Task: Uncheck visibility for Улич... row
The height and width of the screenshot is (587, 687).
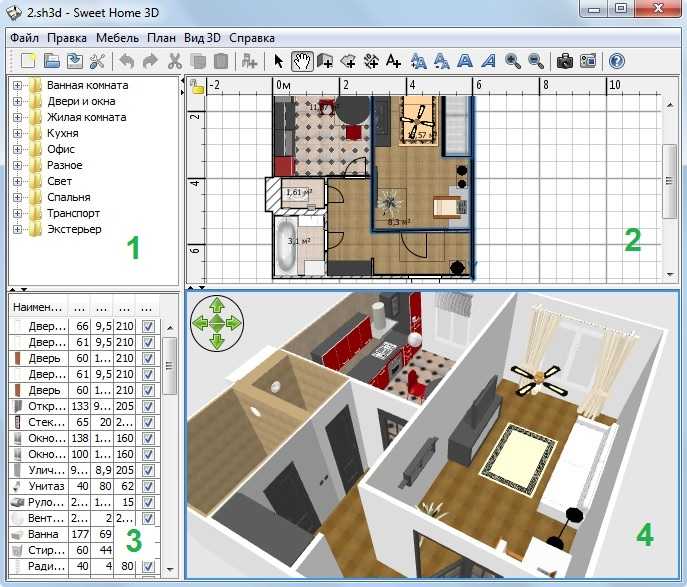Action: (x=149, y=470)
